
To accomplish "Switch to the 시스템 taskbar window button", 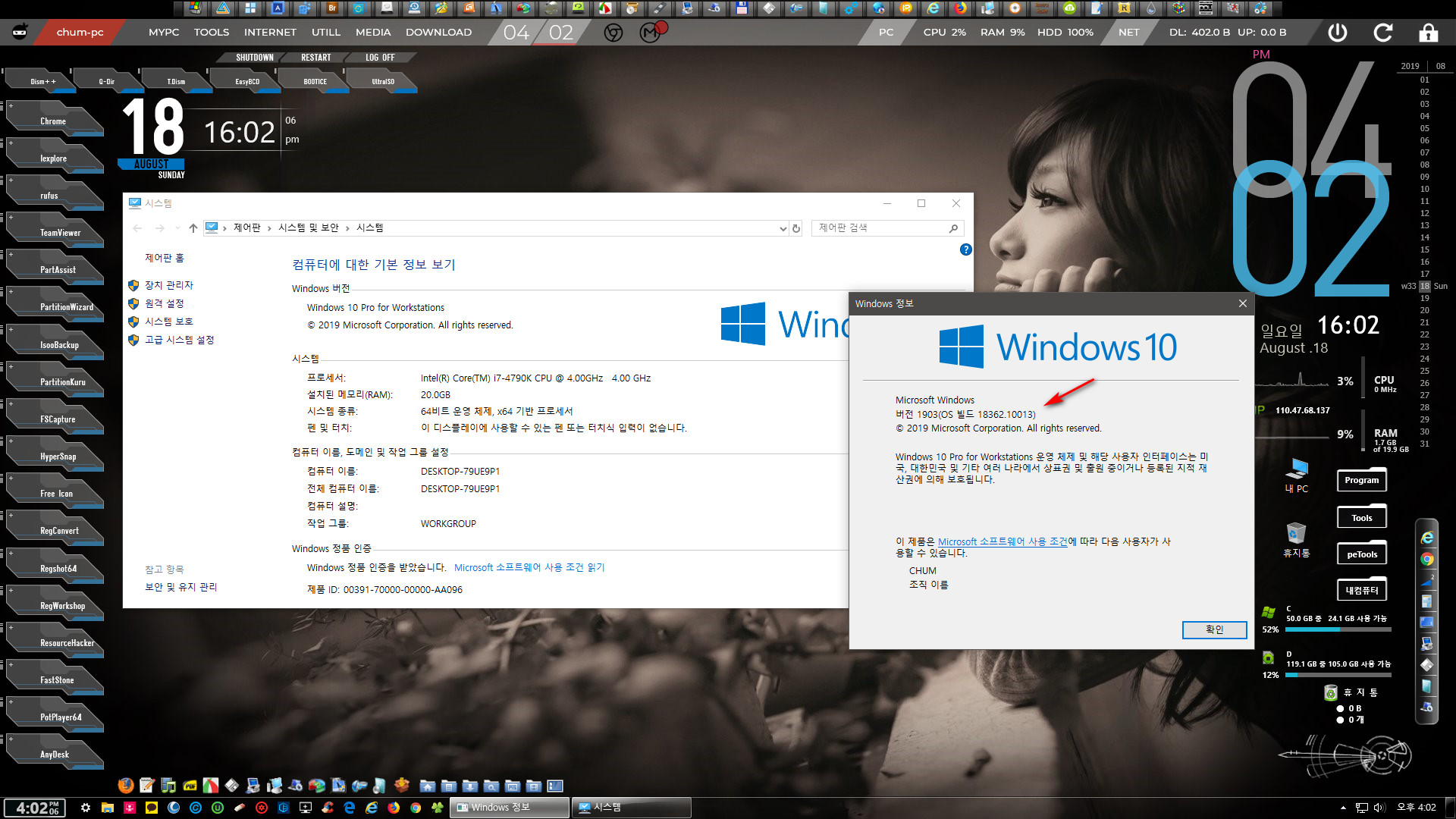I will click(x=631, y=808).
